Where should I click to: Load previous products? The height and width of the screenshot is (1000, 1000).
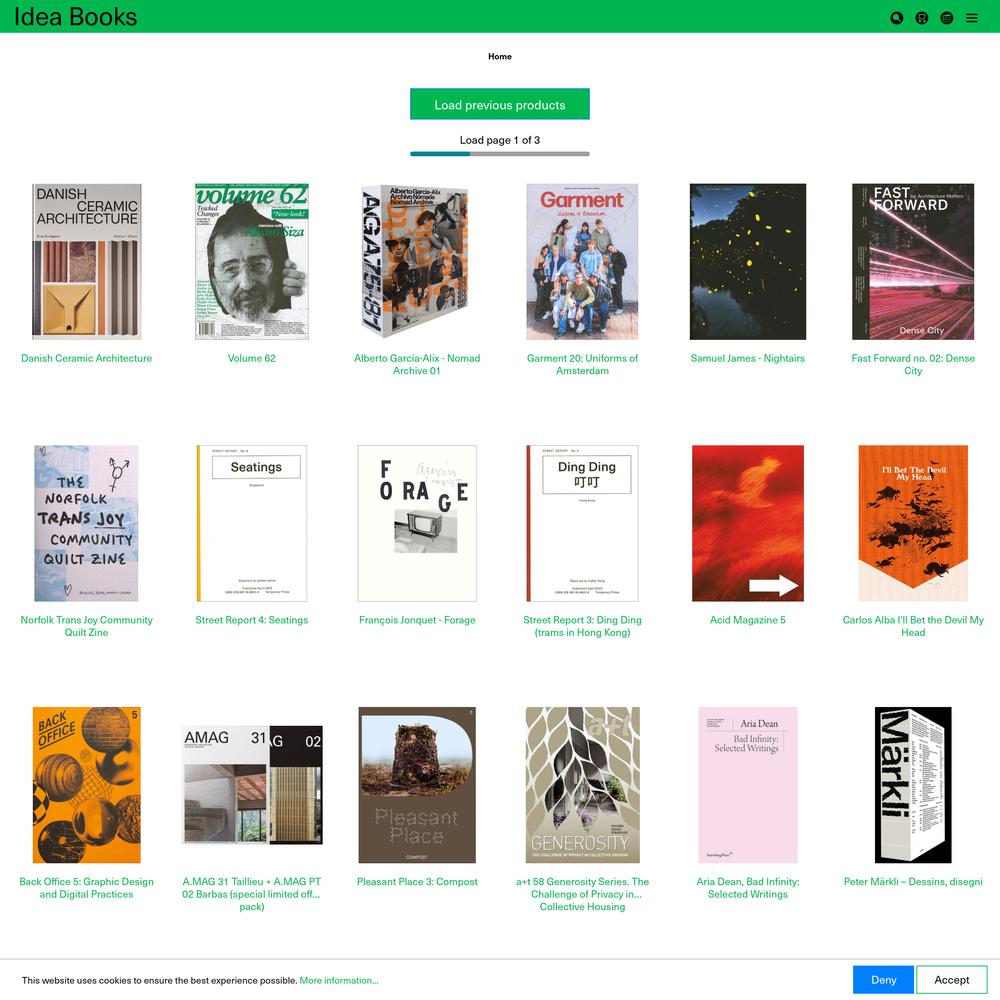point(499,104)
